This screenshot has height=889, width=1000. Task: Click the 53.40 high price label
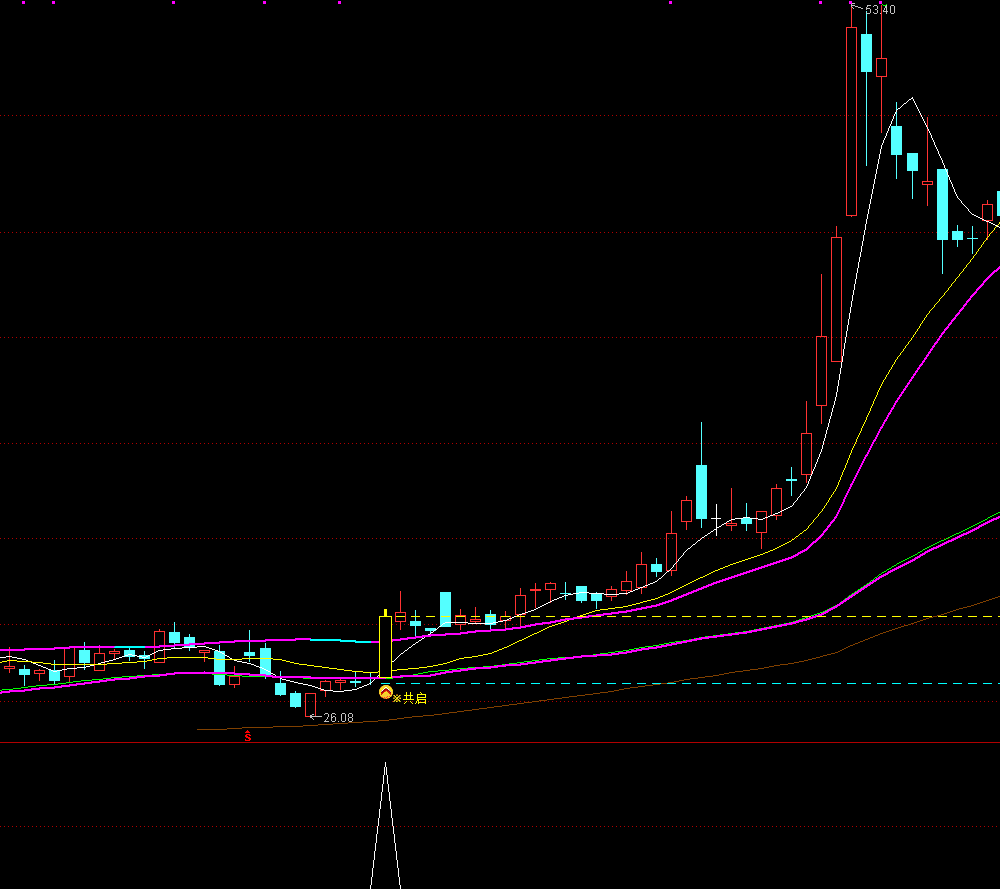click(879, 10)
